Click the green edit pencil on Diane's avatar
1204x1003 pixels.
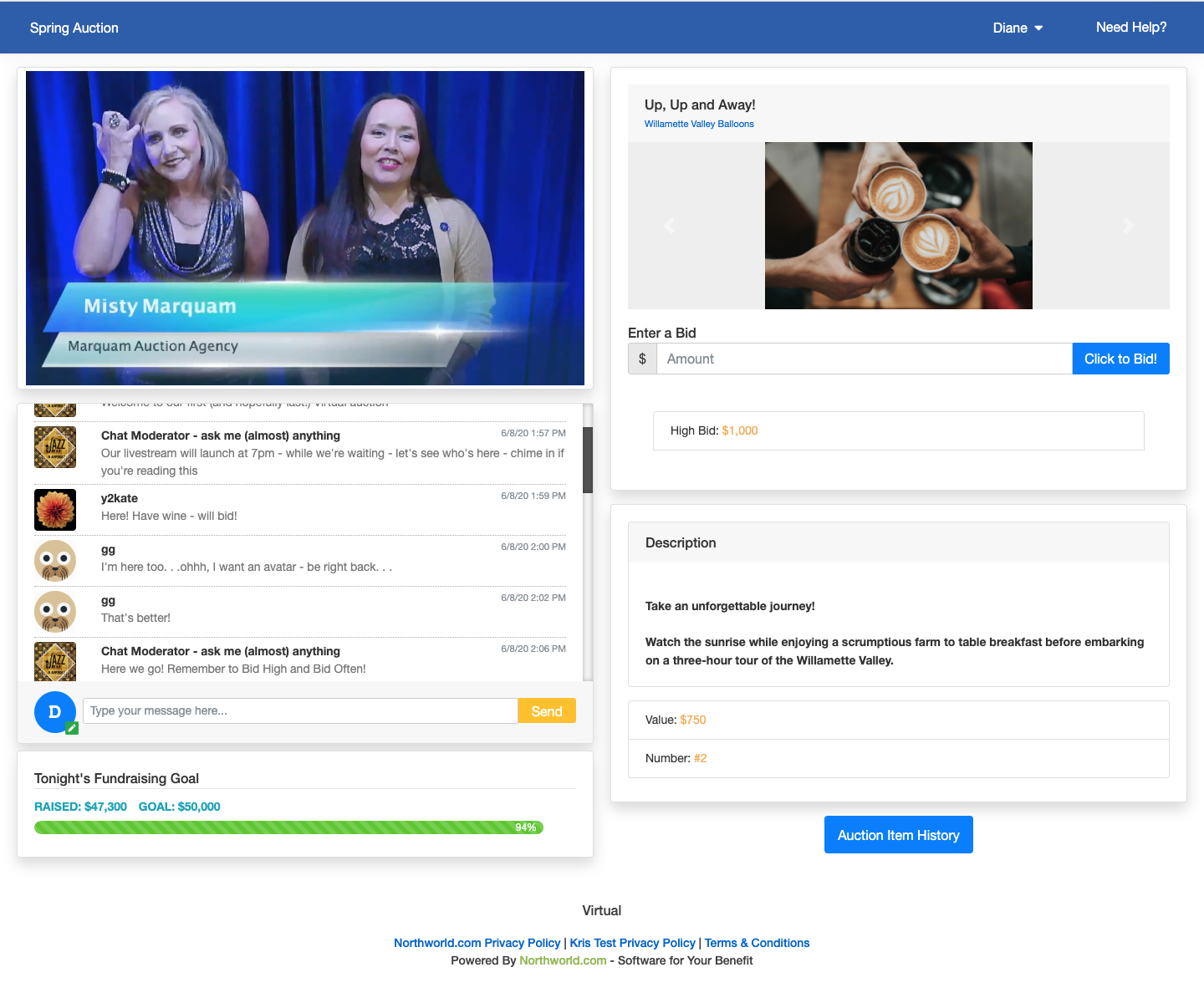point(72,728)
